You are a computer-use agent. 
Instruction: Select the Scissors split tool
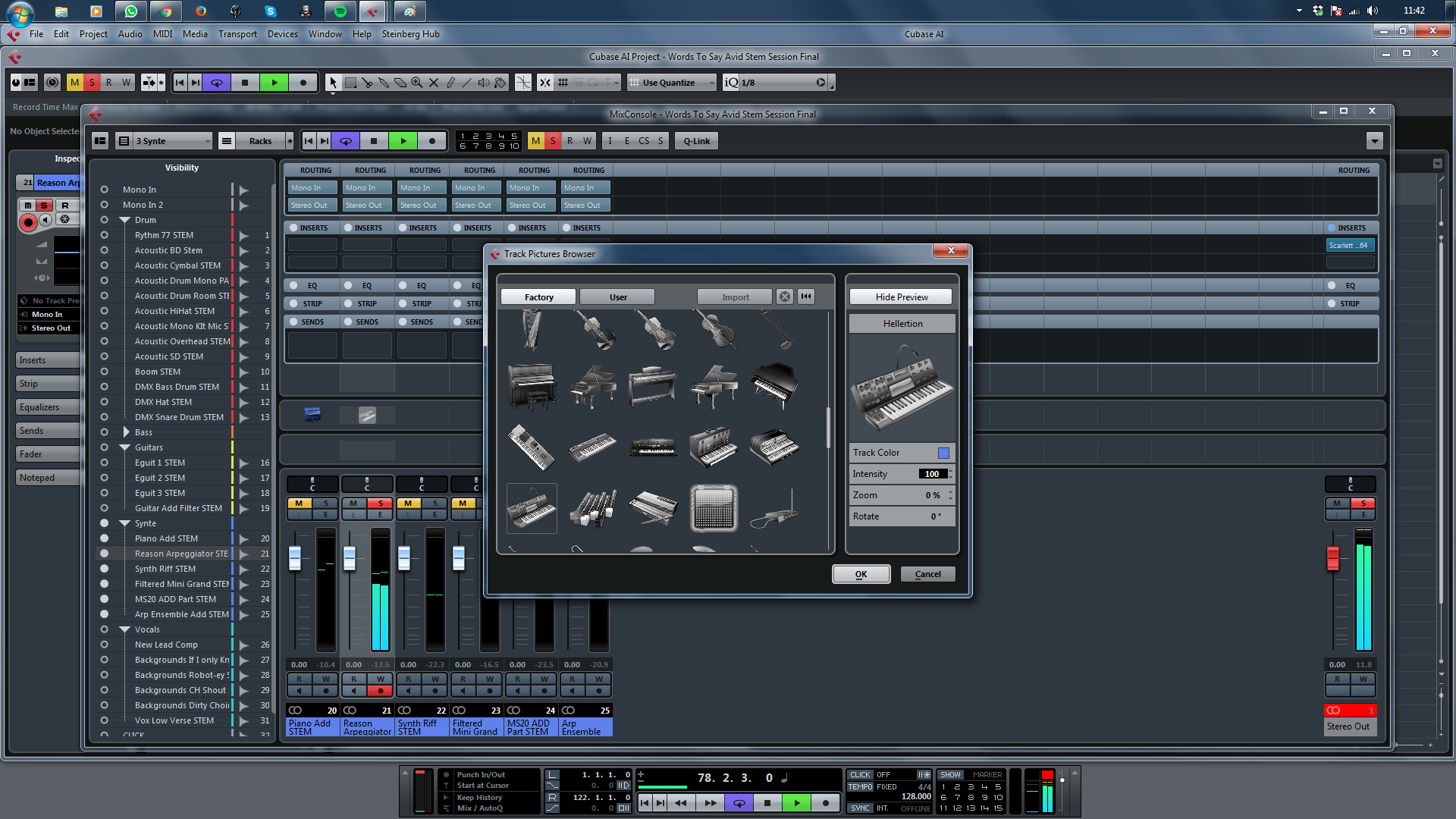(367, 83)
